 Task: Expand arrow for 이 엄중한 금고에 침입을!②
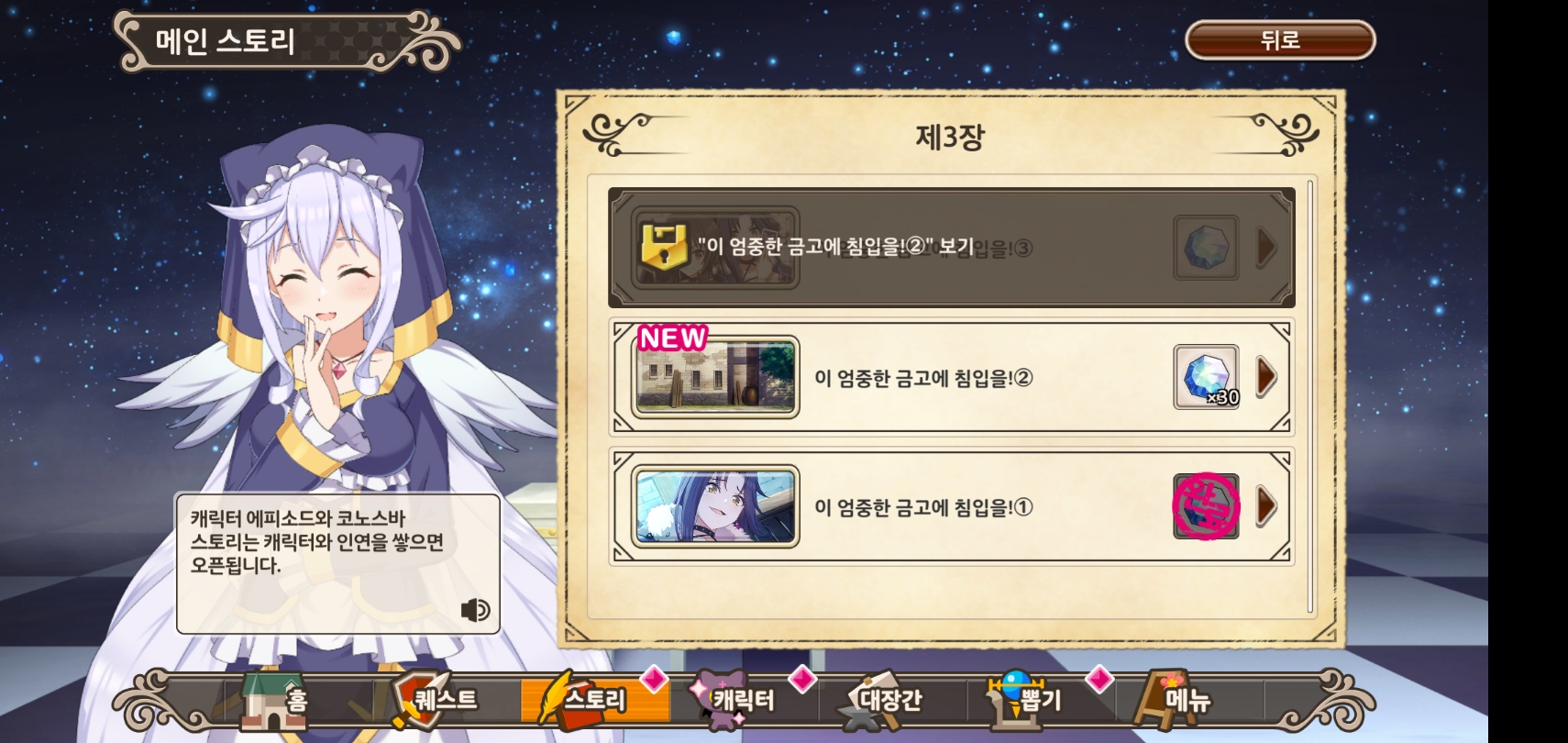coord(1266,377)
